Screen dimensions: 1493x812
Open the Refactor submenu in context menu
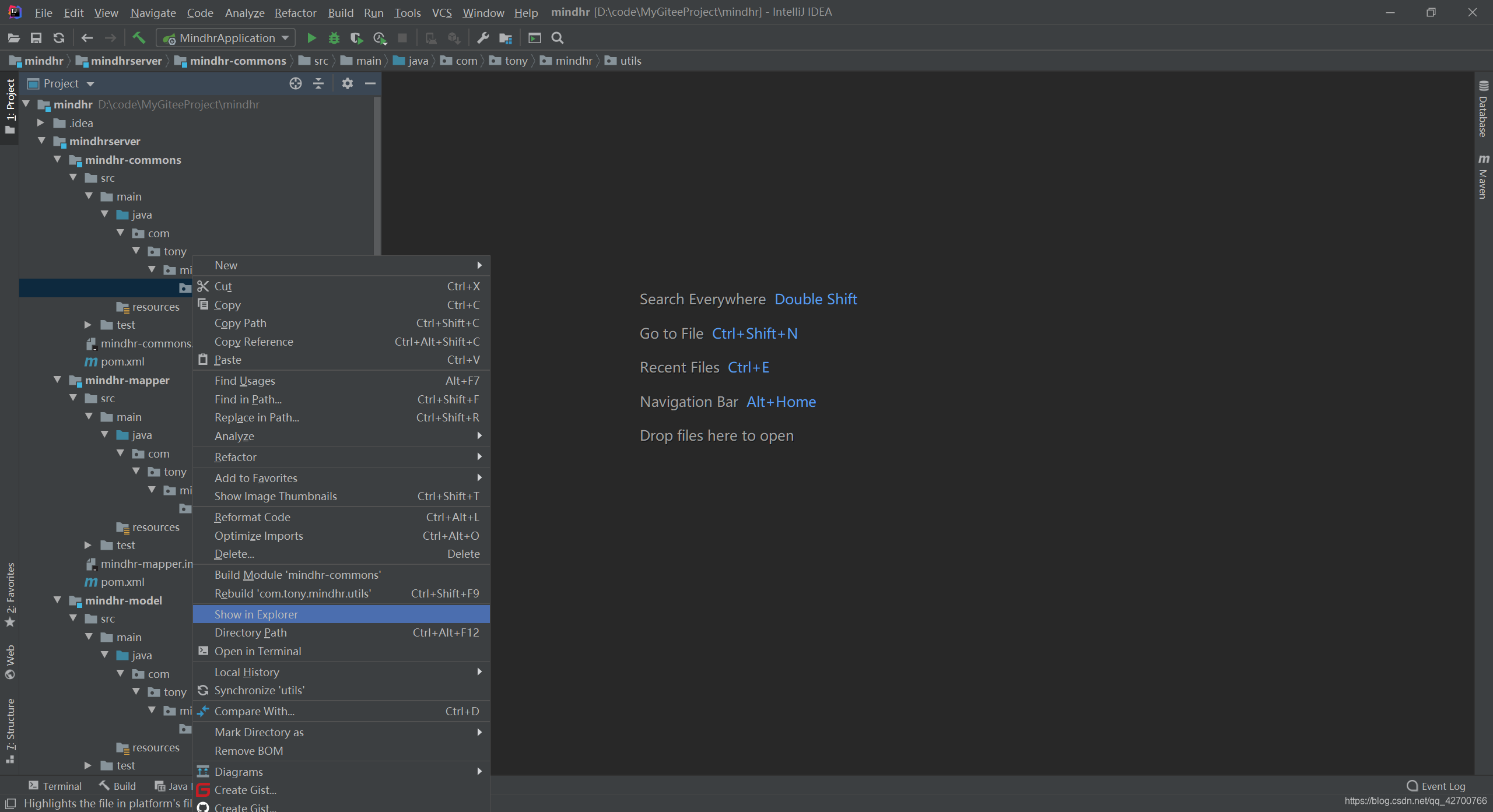(341, 457)
